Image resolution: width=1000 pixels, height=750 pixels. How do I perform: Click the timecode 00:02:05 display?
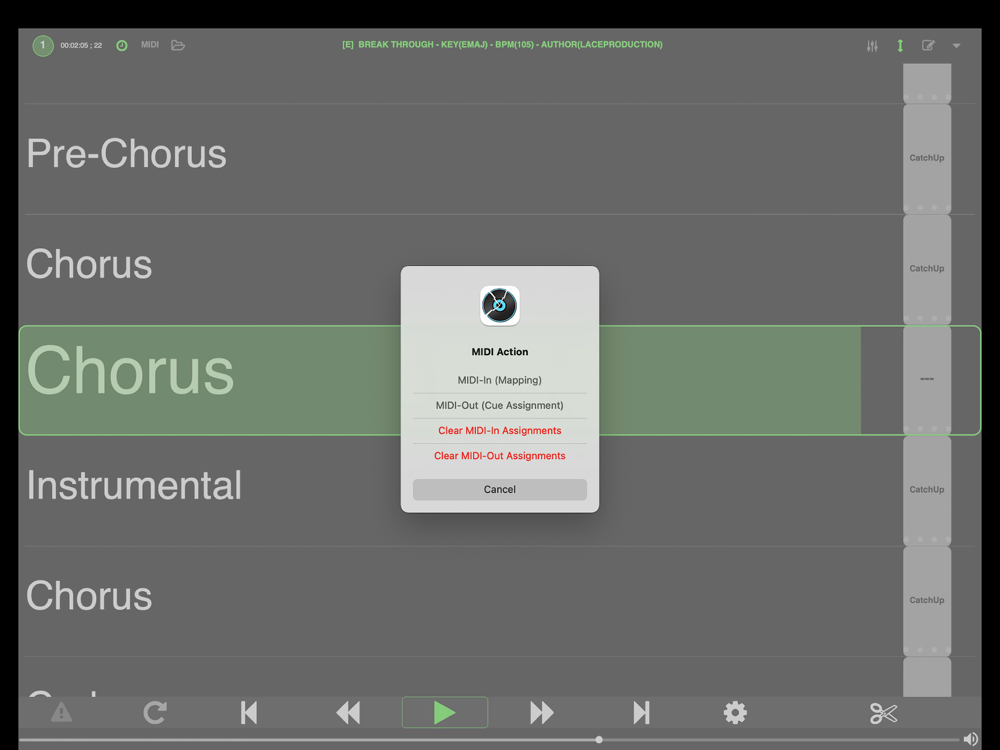[x=81, y=45]
